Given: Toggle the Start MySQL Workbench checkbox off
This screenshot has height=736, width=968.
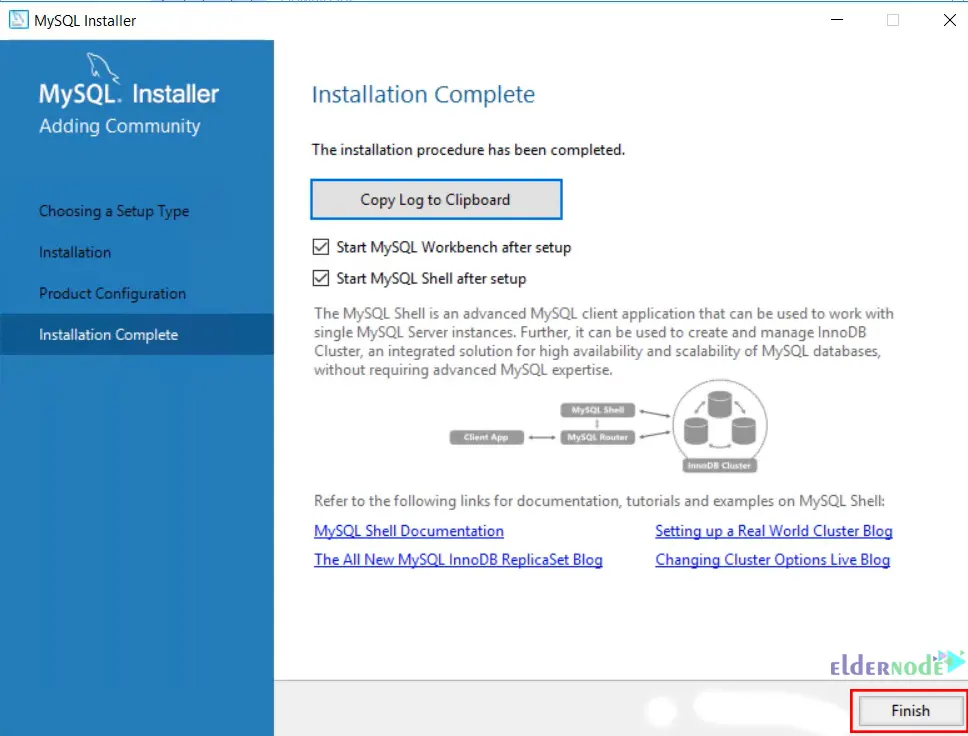Looking at the screenshot, I should (x=320, y=247).
